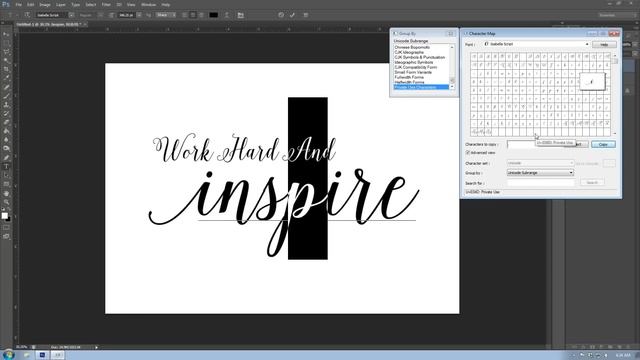Select Small Form Variants in list
Viewport: 640px width, 360px height.
pos(413,72)
